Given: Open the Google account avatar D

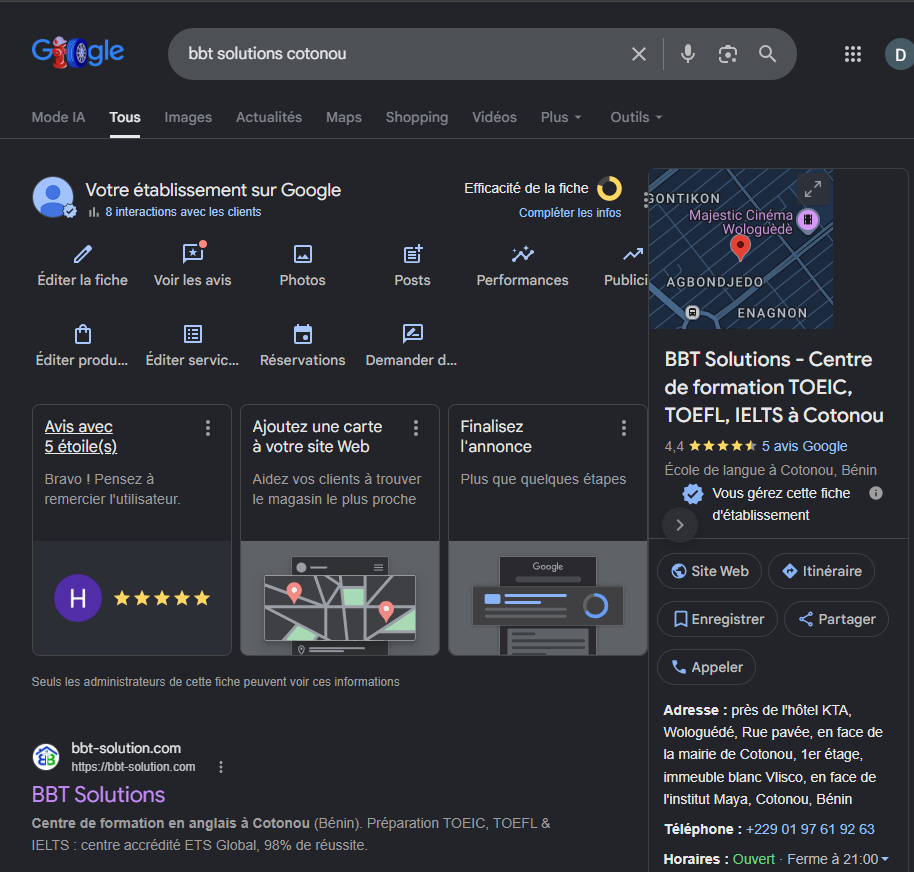Looking at the screenshot, I should (x=899, y=54).
